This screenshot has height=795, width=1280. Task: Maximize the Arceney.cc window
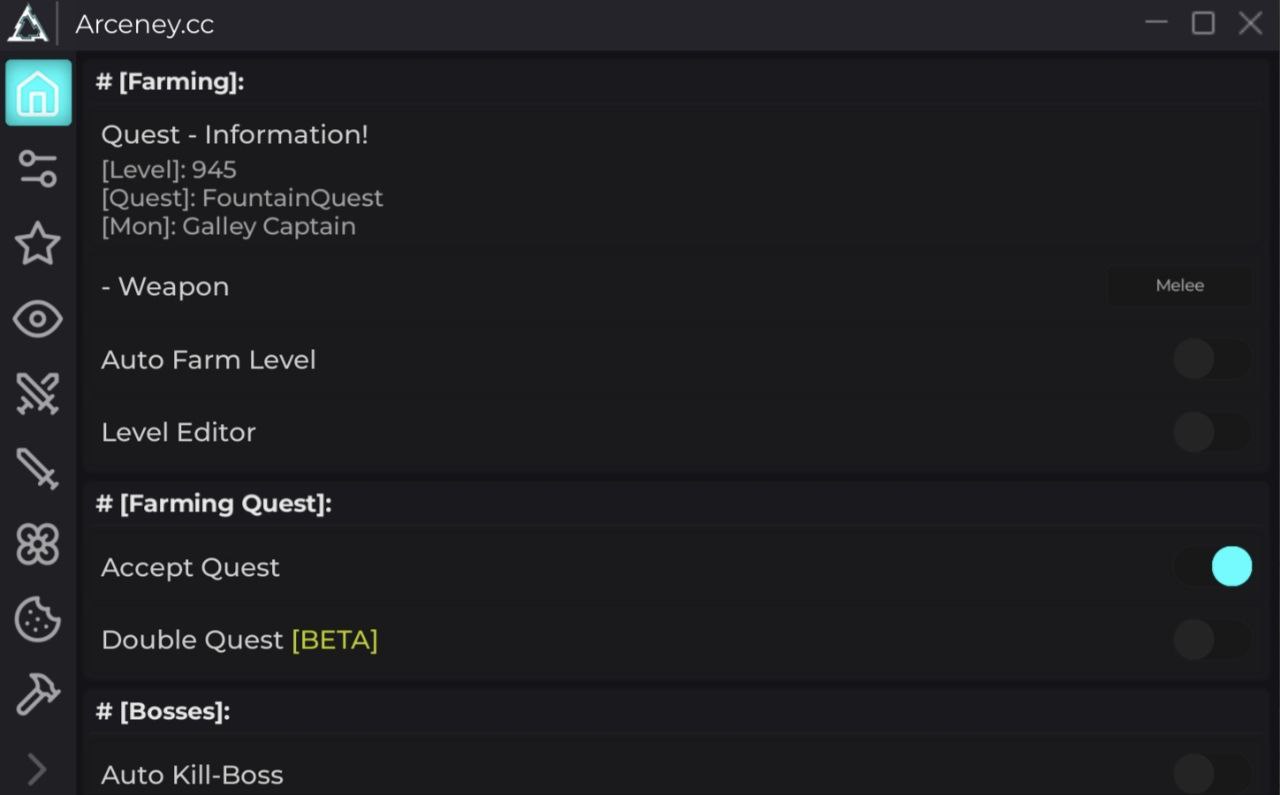[x=1203, y=23]
